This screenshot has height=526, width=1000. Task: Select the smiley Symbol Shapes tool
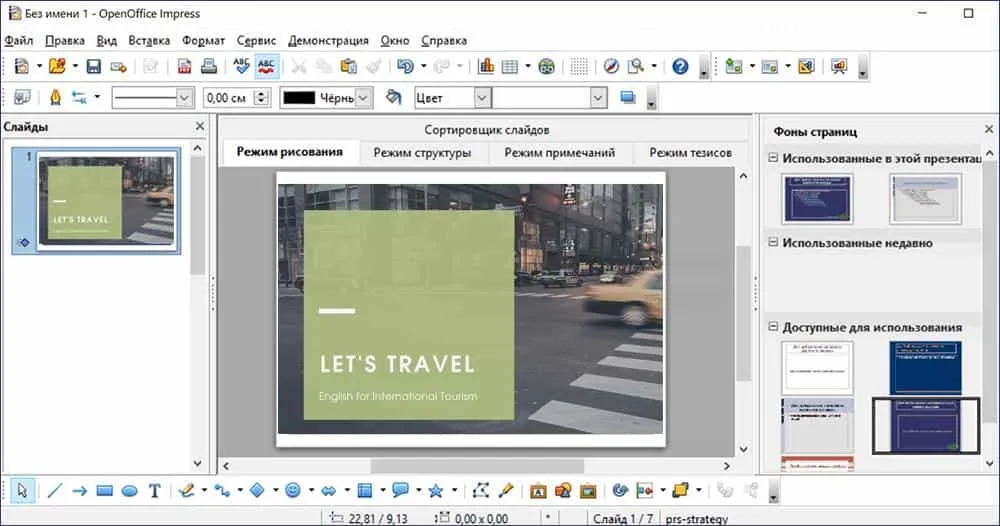click(293, 490)
